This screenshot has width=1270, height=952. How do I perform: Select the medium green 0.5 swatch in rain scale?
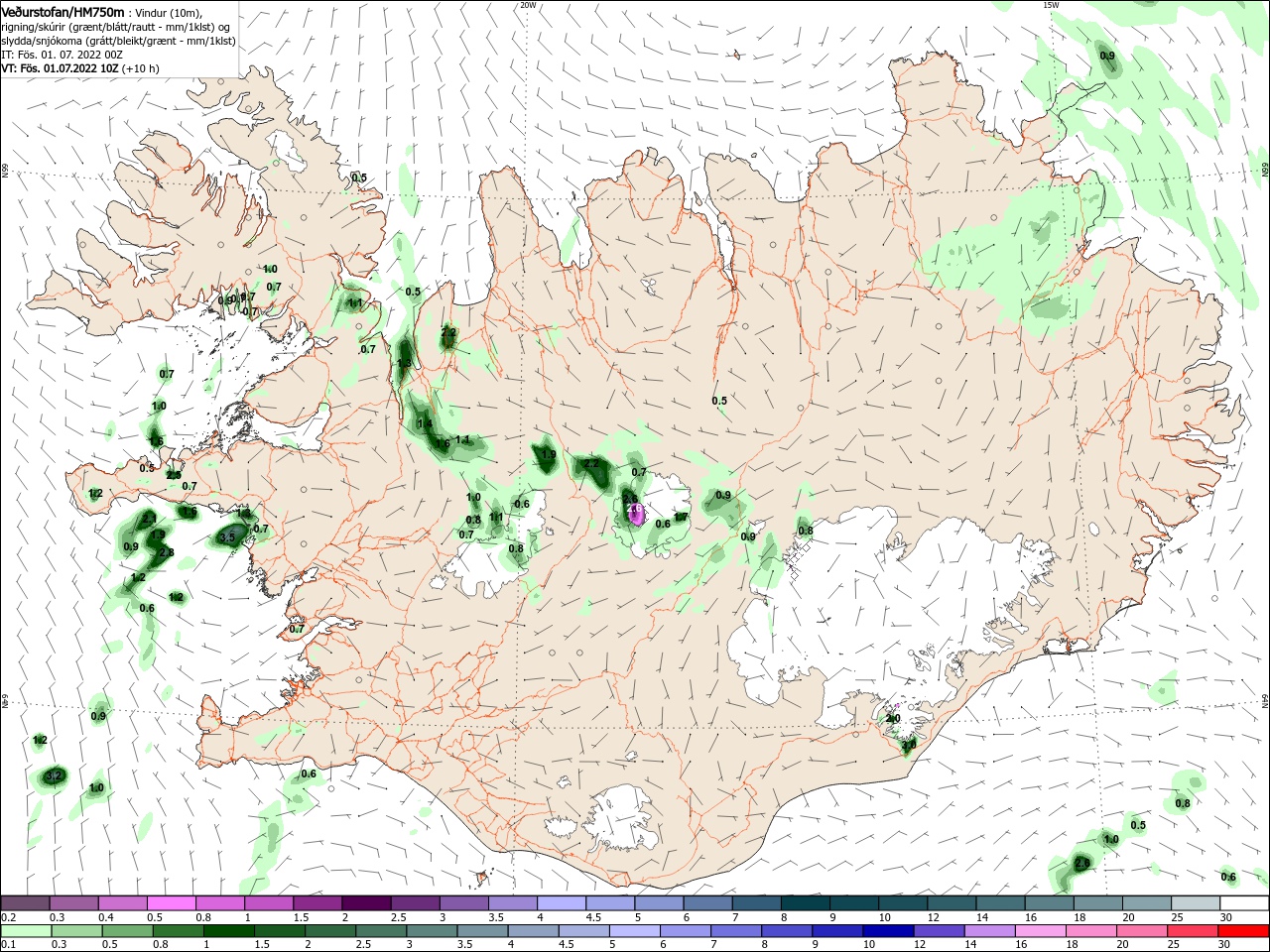pos(127,931)
